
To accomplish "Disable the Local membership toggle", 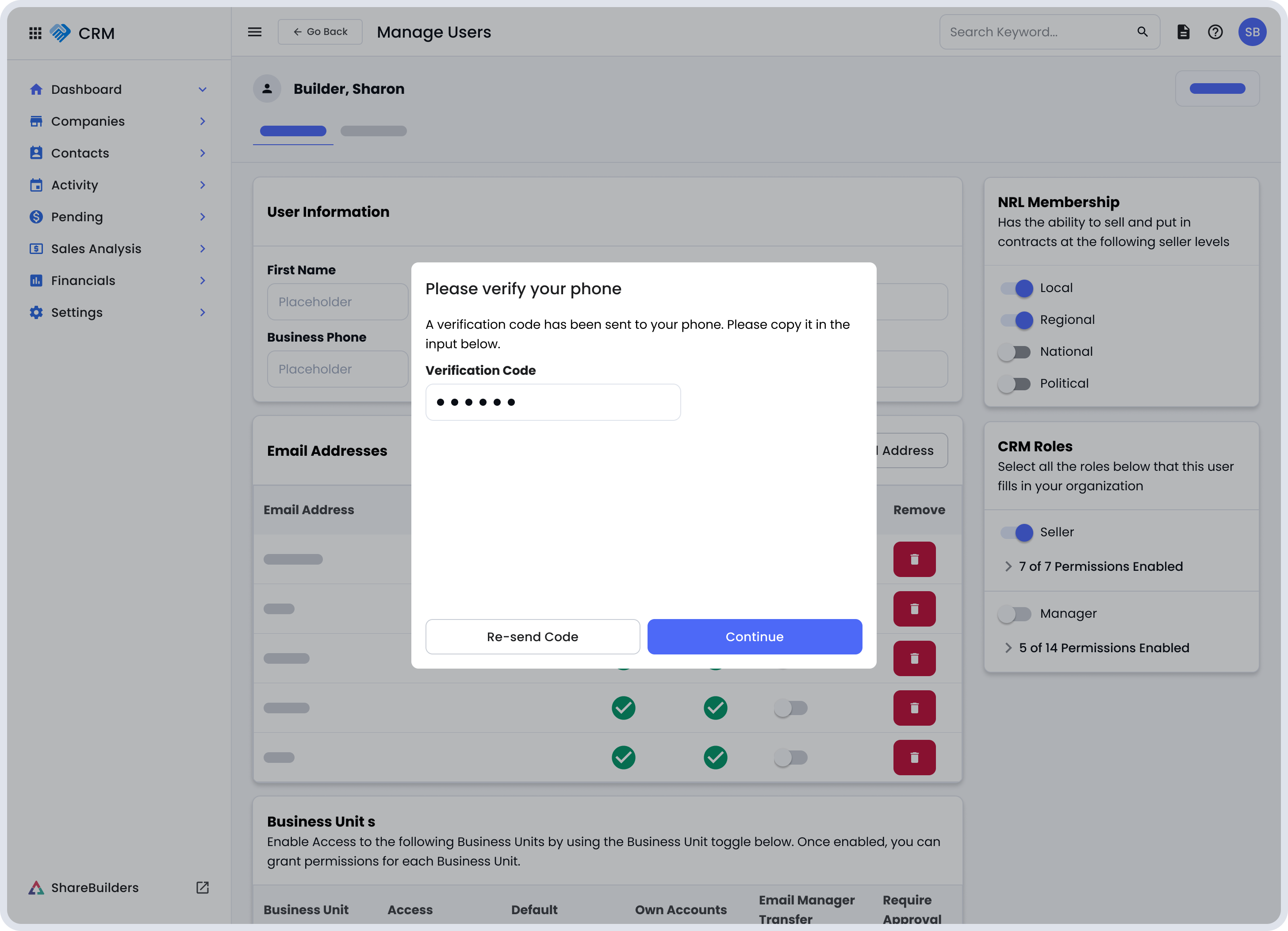I will [1016, 288].
